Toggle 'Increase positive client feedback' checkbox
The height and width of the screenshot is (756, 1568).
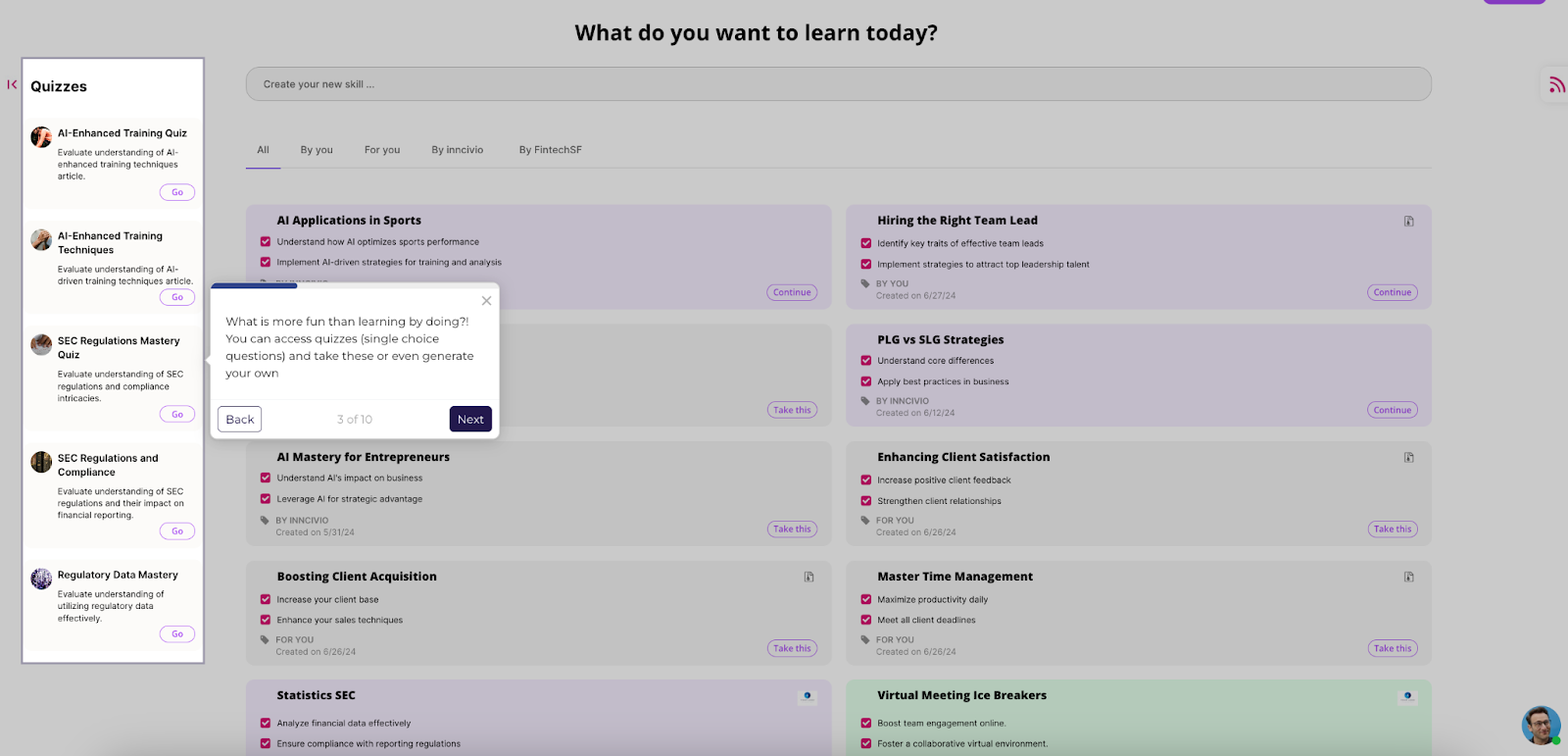coord(866,479)
